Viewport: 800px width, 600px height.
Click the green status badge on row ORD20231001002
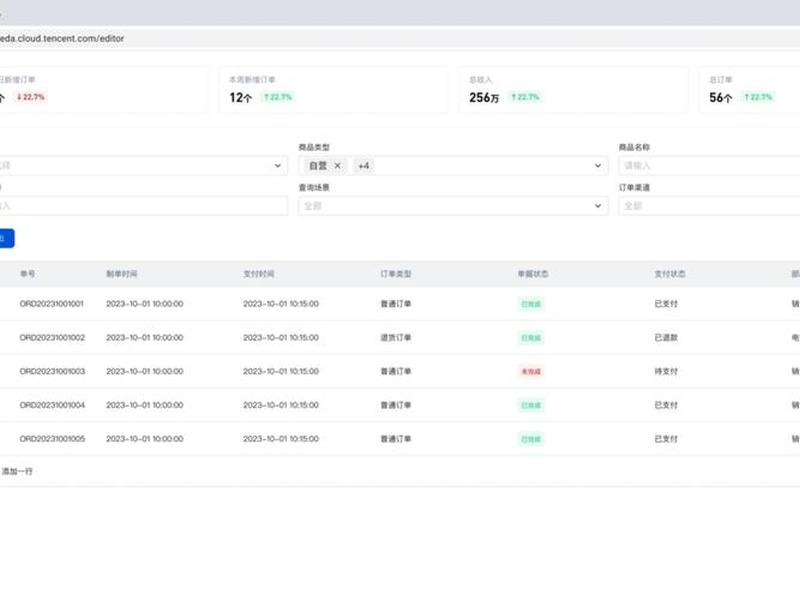click(531, 338)
